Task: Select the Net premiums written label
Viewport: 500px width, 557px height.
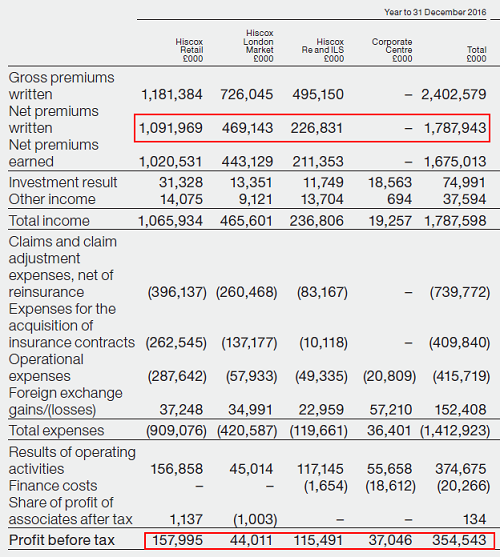Action: (x=54, y=120)
